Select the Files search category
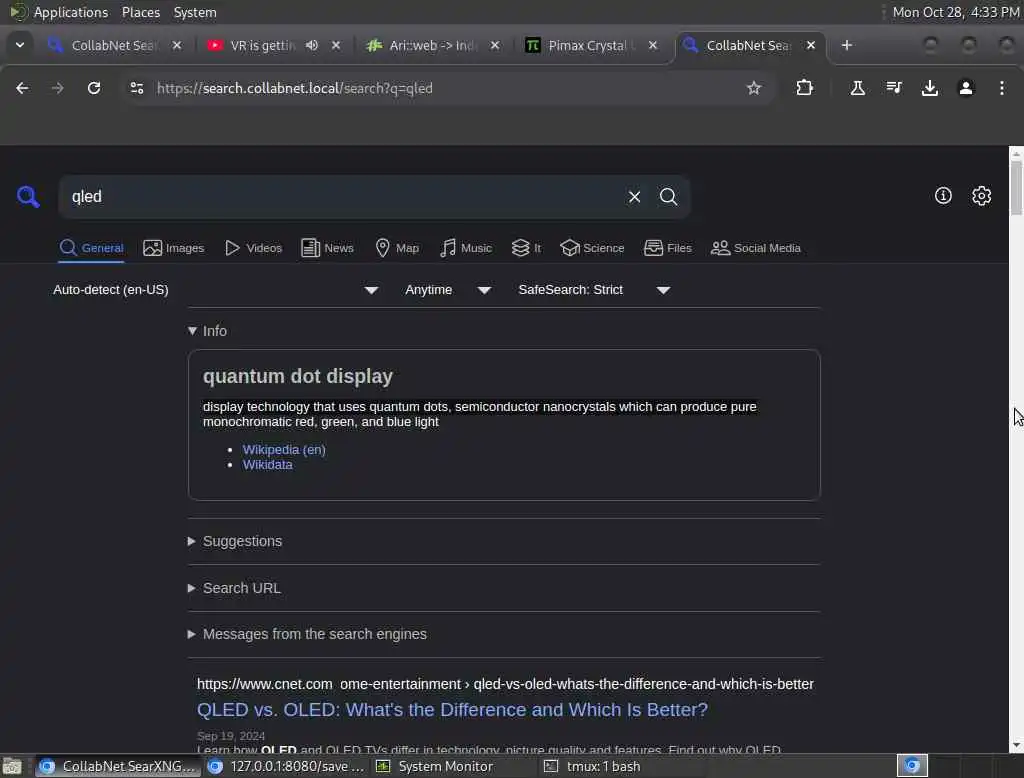Screen dimensions: 1024x778 [x=667, y=248]
